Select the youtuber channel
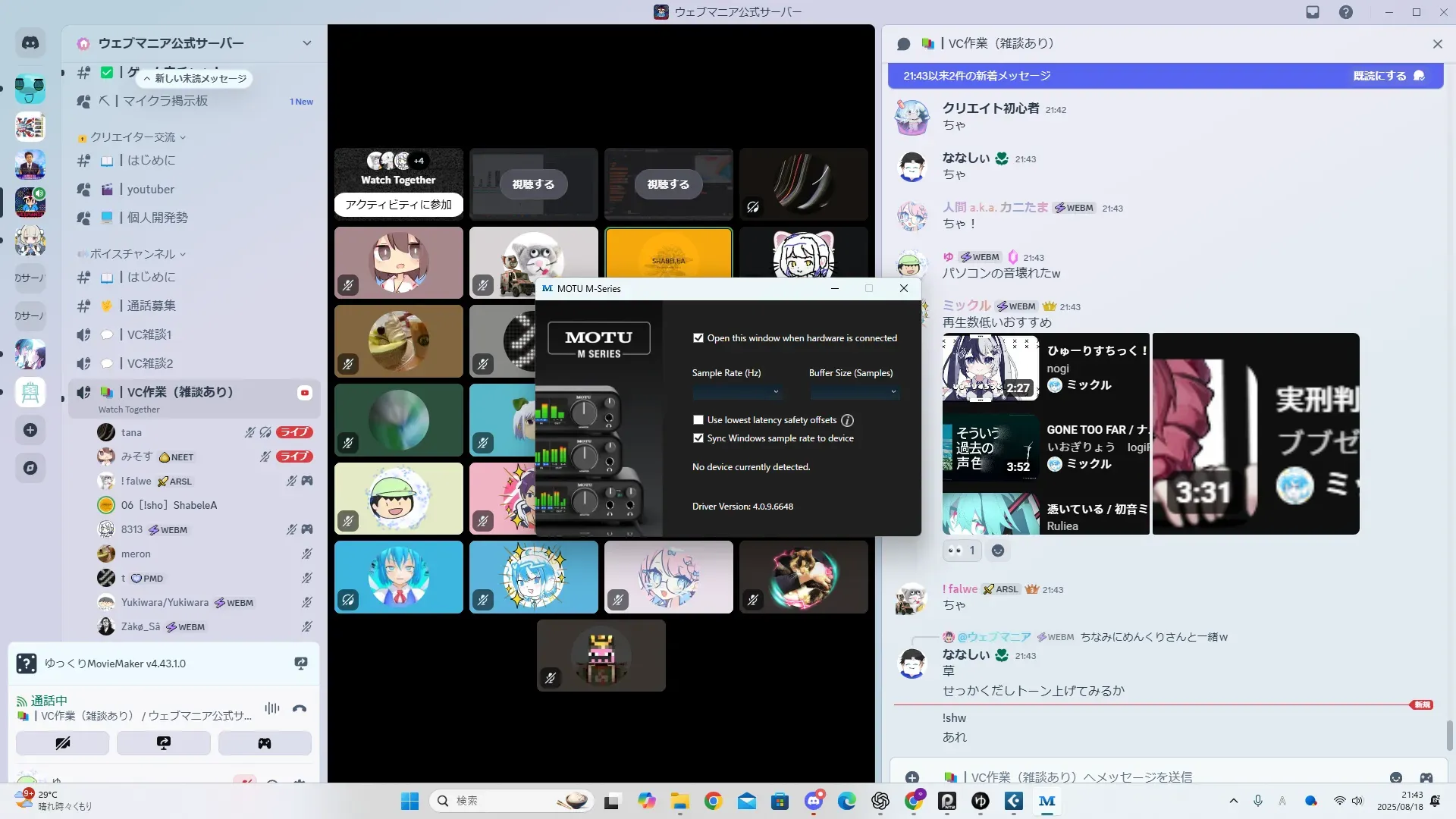1456x819 pixels. pos(150,190)
